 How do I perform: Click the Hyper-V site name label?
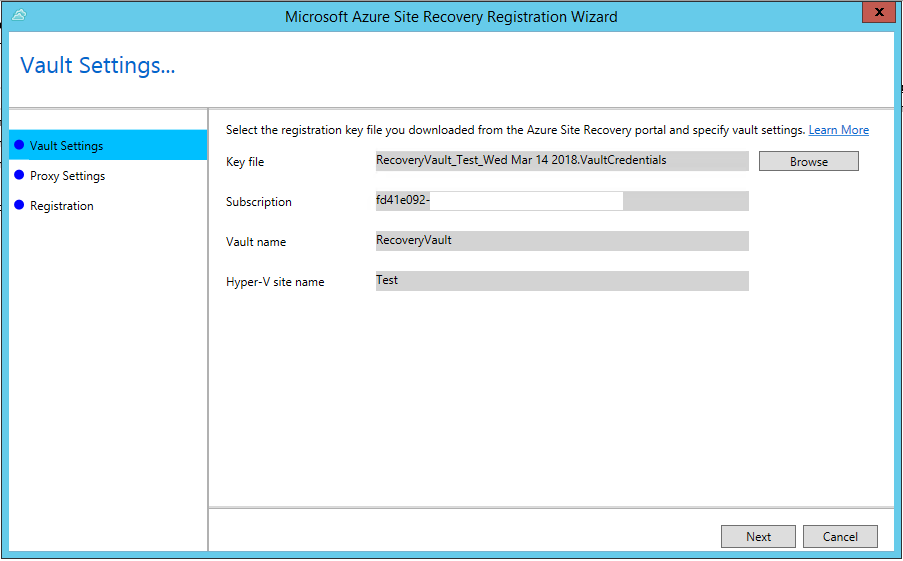click(275, 282)
